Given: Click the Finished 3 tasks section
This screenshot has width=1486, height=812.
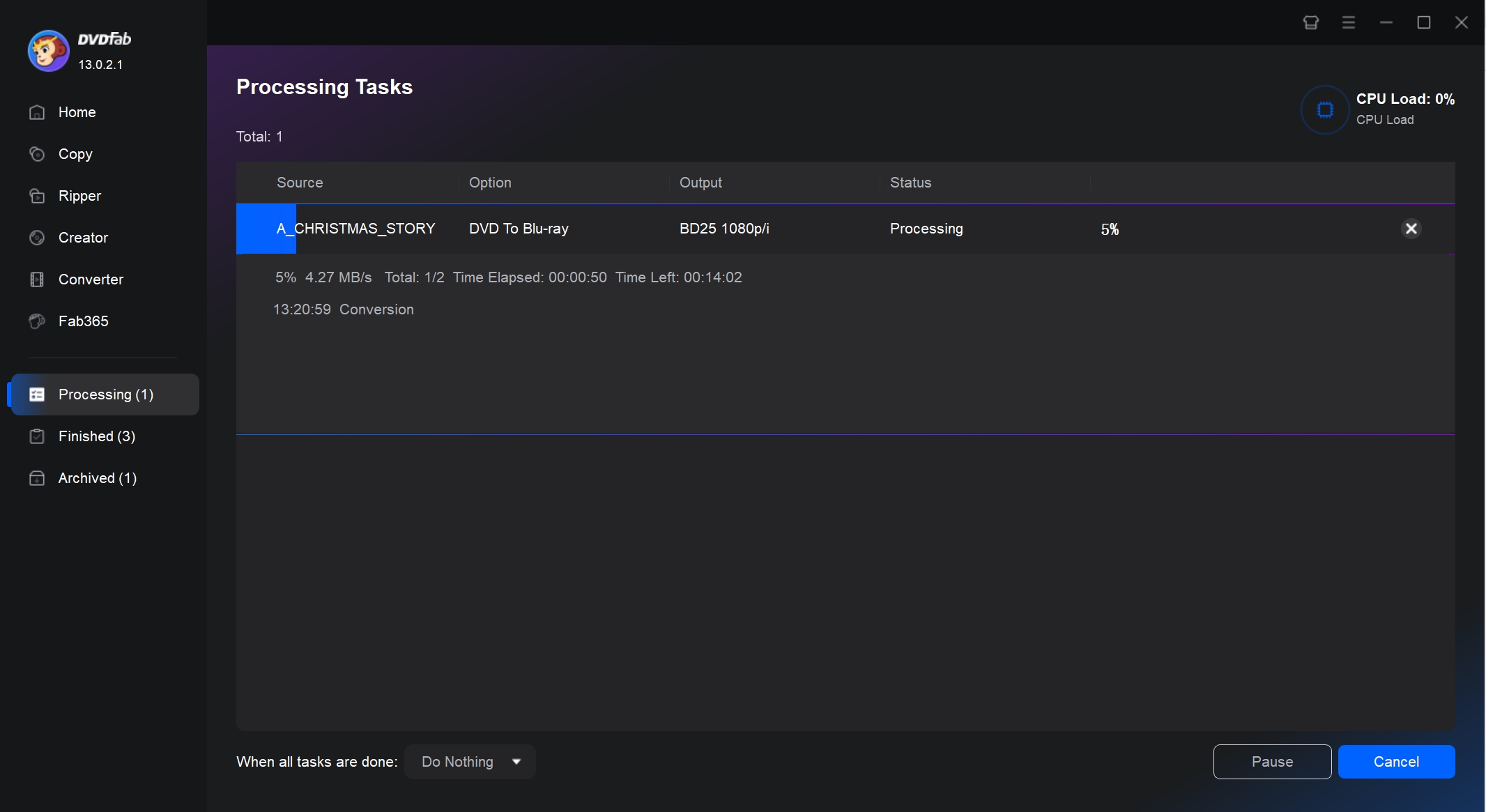Looking at the screenshot, I should click(x=98, y=435).
